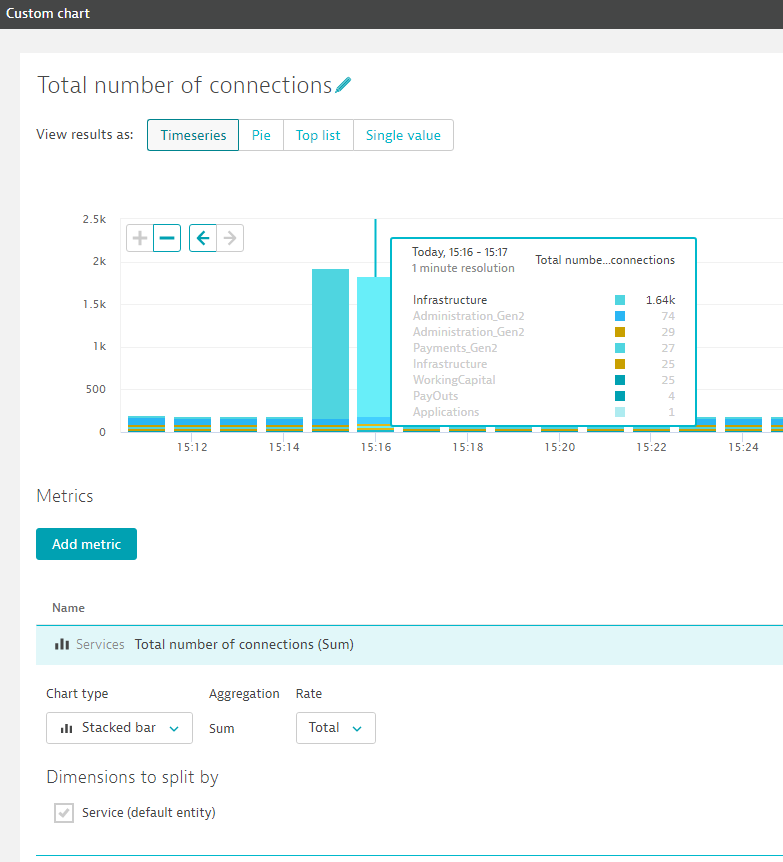Click the Administration_Gen2 blue legend square

click(620, 316)
